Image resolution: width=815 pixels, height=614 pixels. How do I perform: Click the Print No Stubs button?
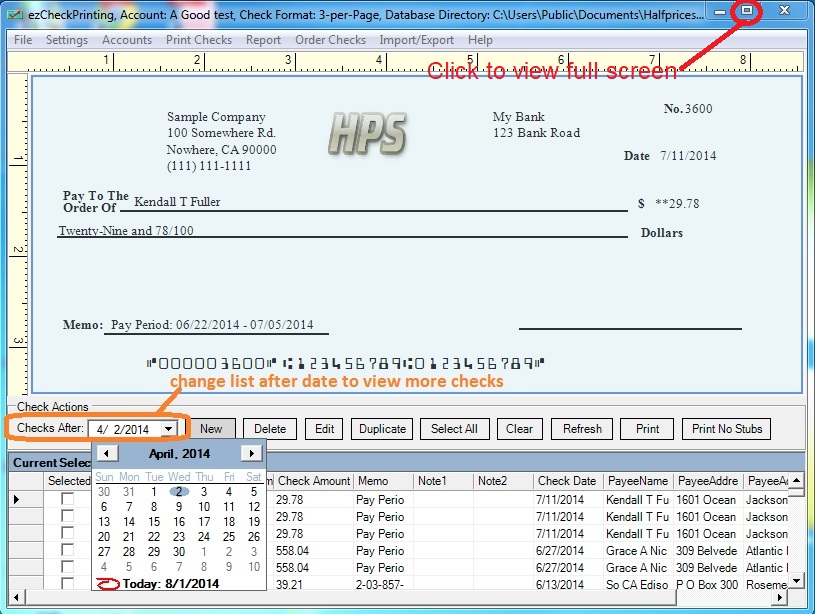pyautogui.click(x=727, y=429)
